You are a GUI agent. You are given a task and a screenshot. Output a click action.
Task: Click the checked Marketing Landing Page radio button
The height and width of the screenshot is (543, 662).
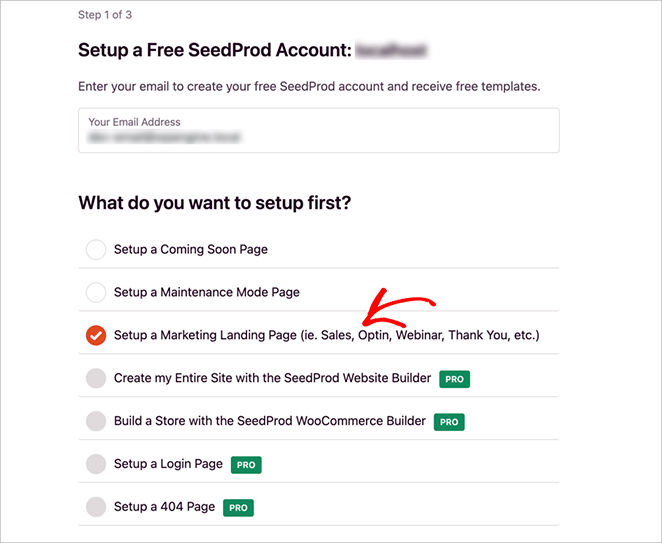(x=96, y=336)
